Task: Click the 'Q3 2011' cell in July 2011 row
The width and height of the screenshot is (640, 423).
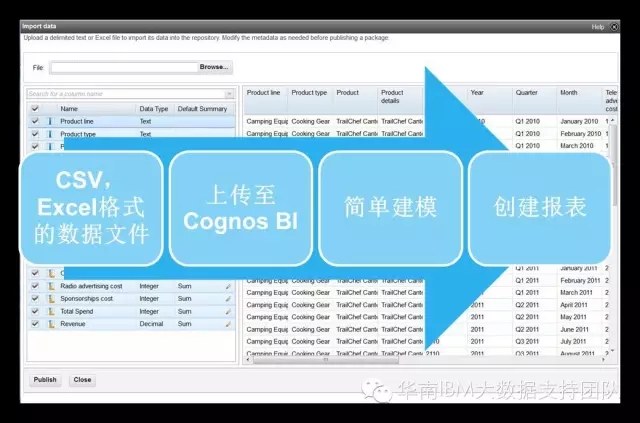Action: click(x=527, y=342)
